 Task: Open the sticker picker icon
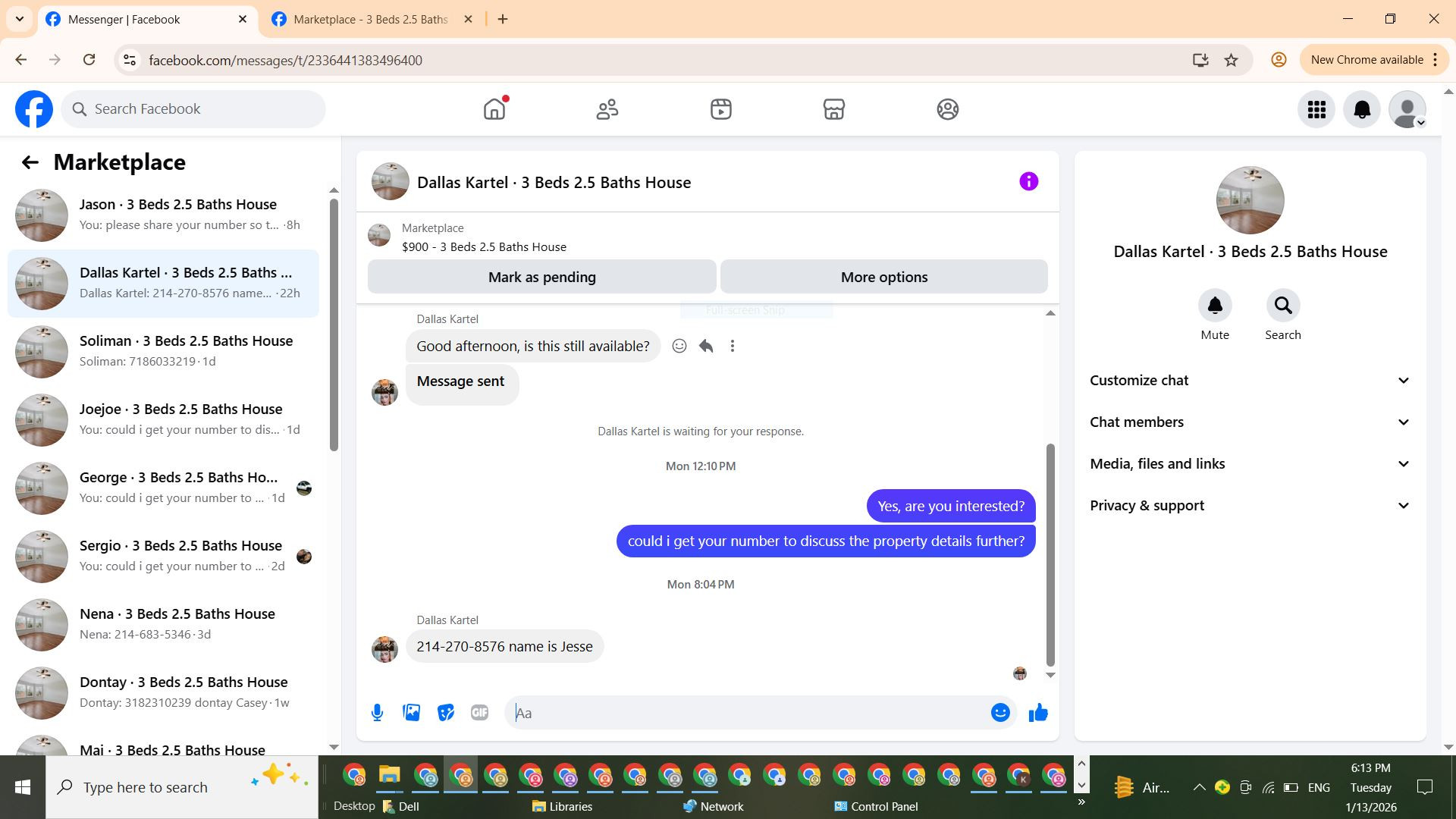pyautogui.click(x=446, y=713)
